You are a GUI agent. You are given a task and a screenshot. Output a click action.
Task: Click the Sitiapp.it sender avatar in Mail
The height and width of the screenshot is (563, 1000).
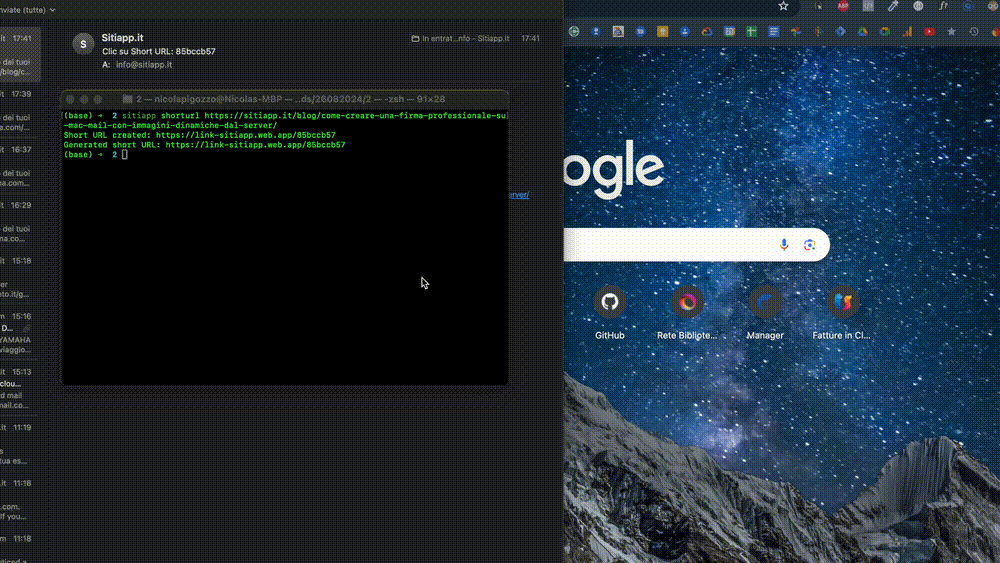(x=83, y=44)
